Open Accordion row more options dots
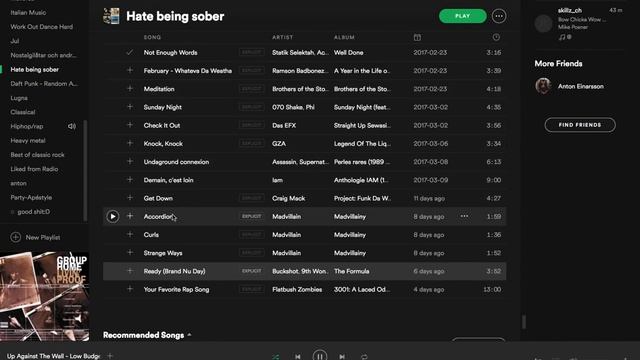This screenshot has height=360, width=640. pos(464,216)
